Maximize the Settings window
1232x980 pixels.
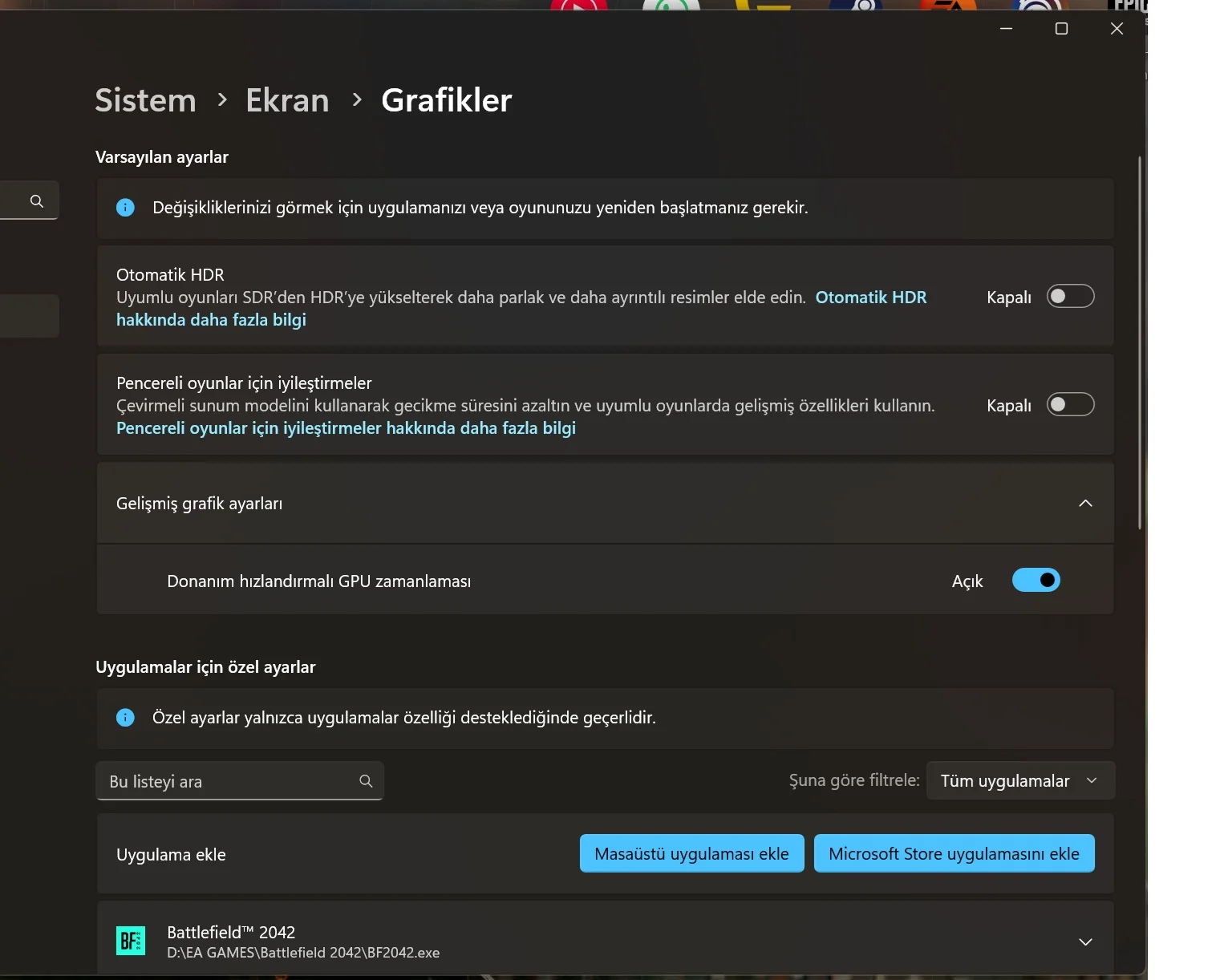1061,29
